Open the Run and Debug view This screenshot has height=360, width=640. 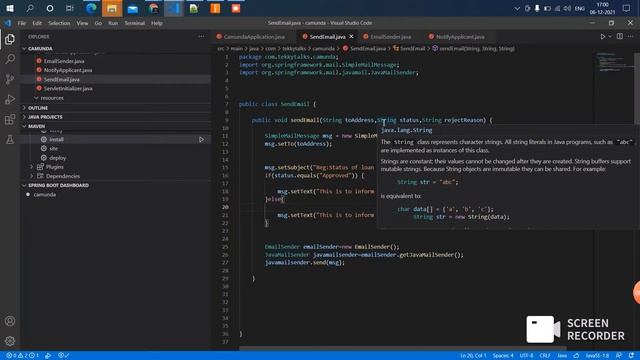(x=10, y=99)
